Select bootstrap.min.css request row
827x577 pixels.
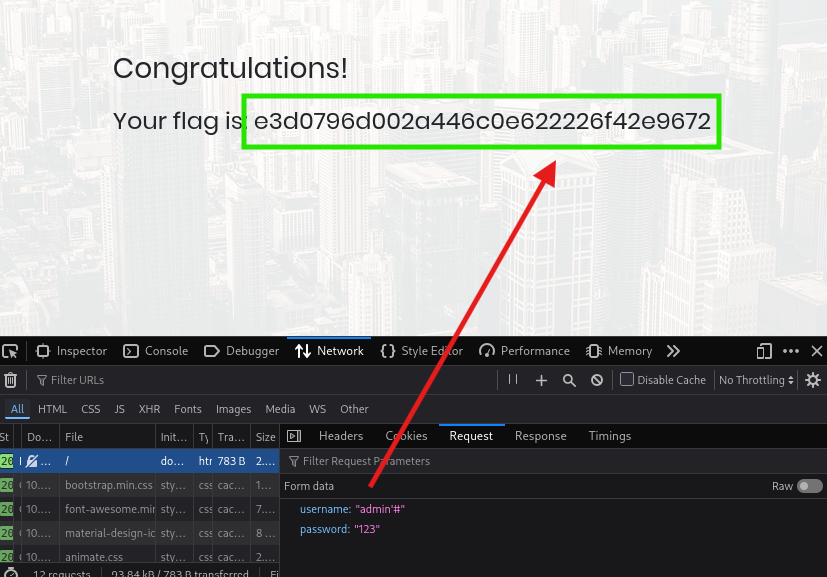[x=108, y=485]
